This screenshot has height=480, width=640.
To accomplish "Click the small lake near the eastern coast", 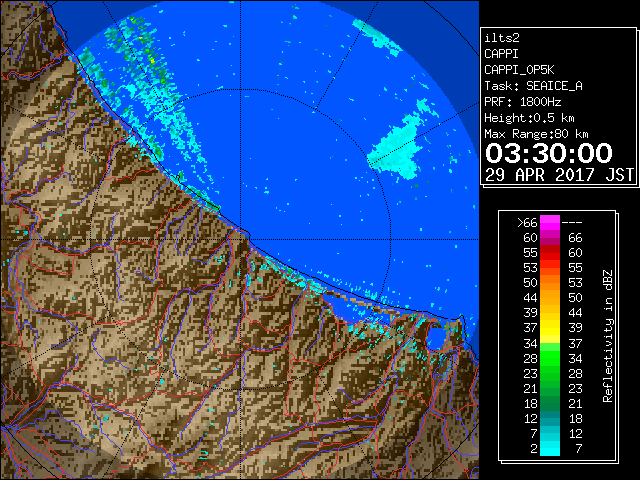I will [x=436, y=338].
